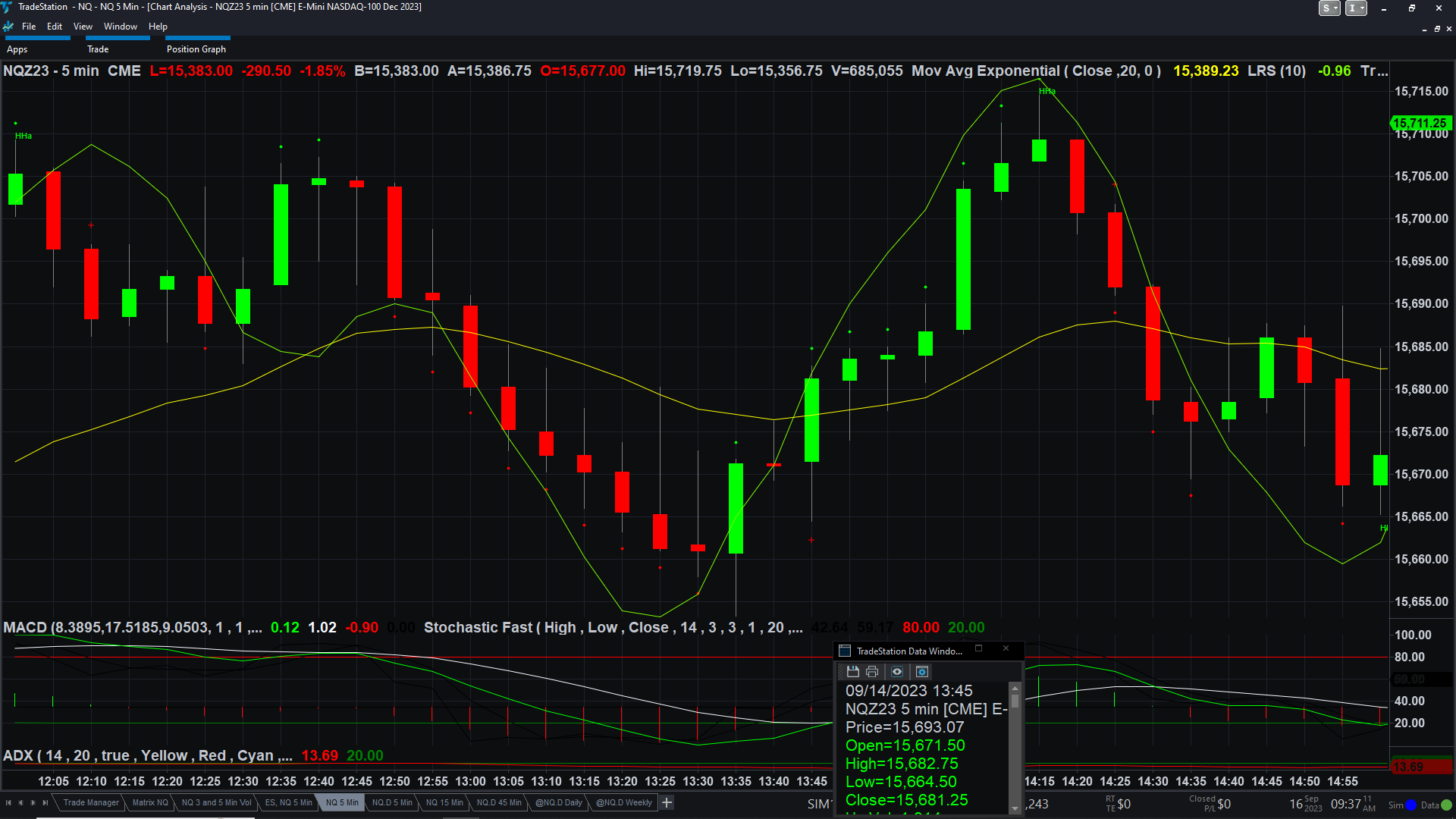Click the Open=15,671.50 row in Data Window
1456x819 pixels.
(905, 745)
